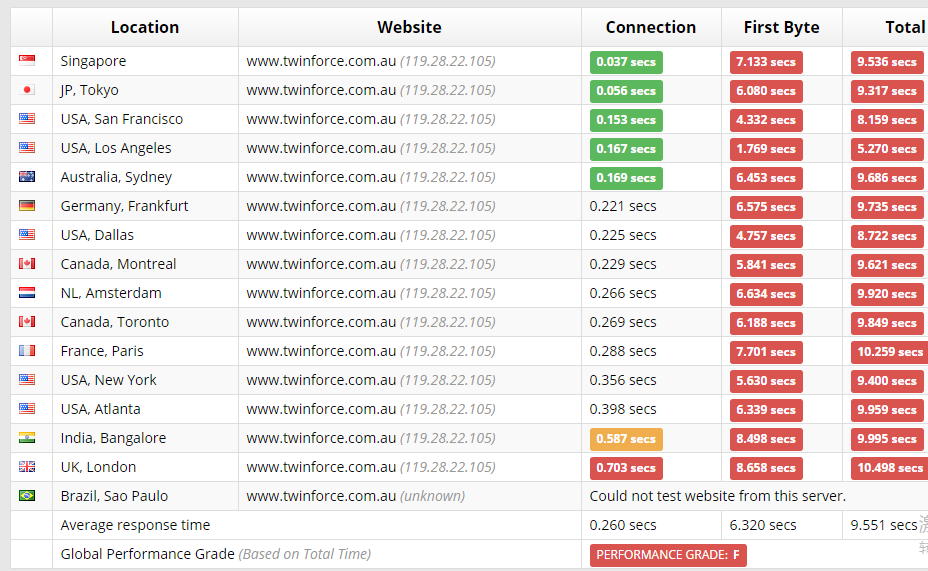Click the website URL in the Brazil row
Image resolution: width=928 pixels, height=571 pixels.
[x=321, y=496]
